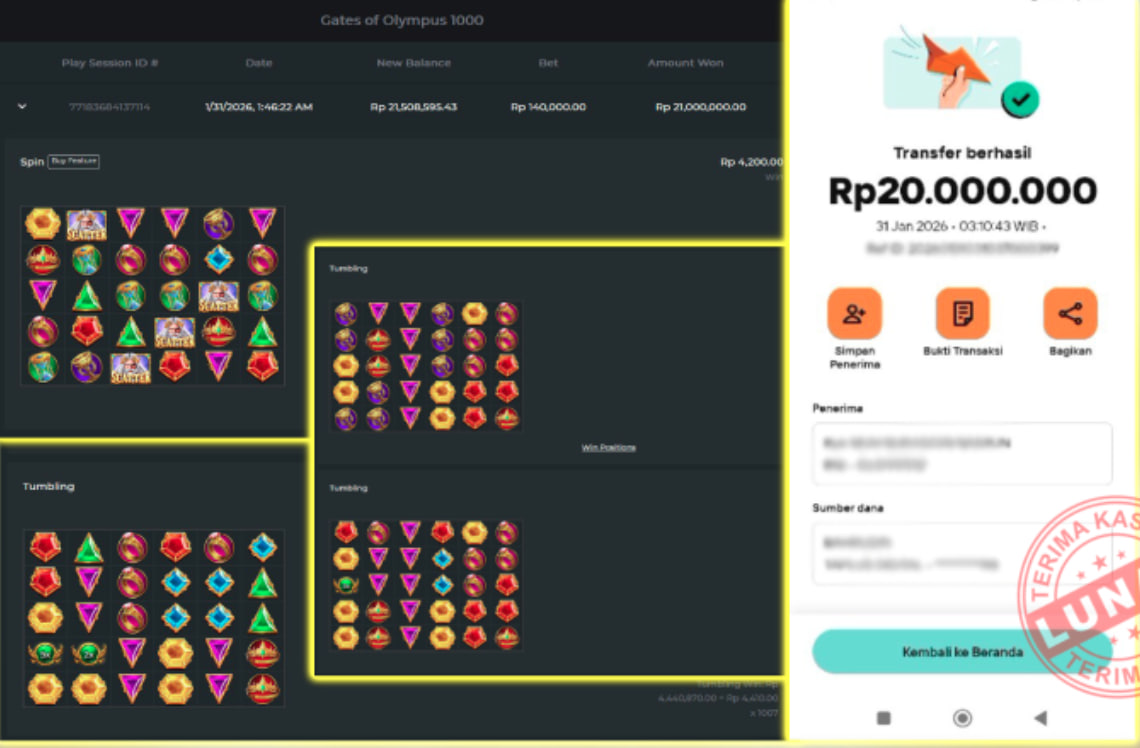Click the Date column header
The width and height of the screenshot is (1140, 748).
tap(259, 63)
